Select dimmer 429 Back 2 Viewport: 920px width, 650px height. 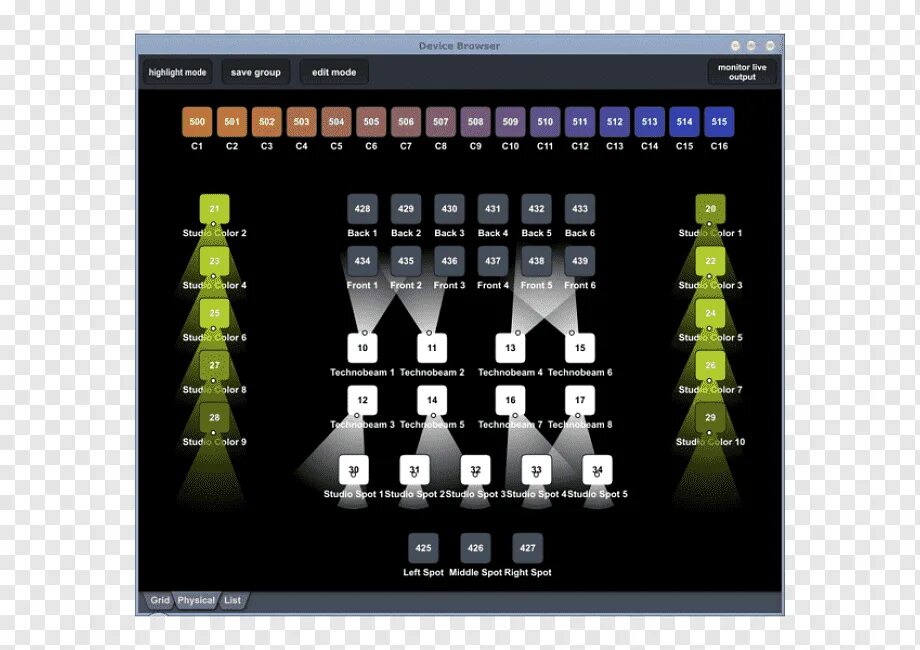point(406,209)
